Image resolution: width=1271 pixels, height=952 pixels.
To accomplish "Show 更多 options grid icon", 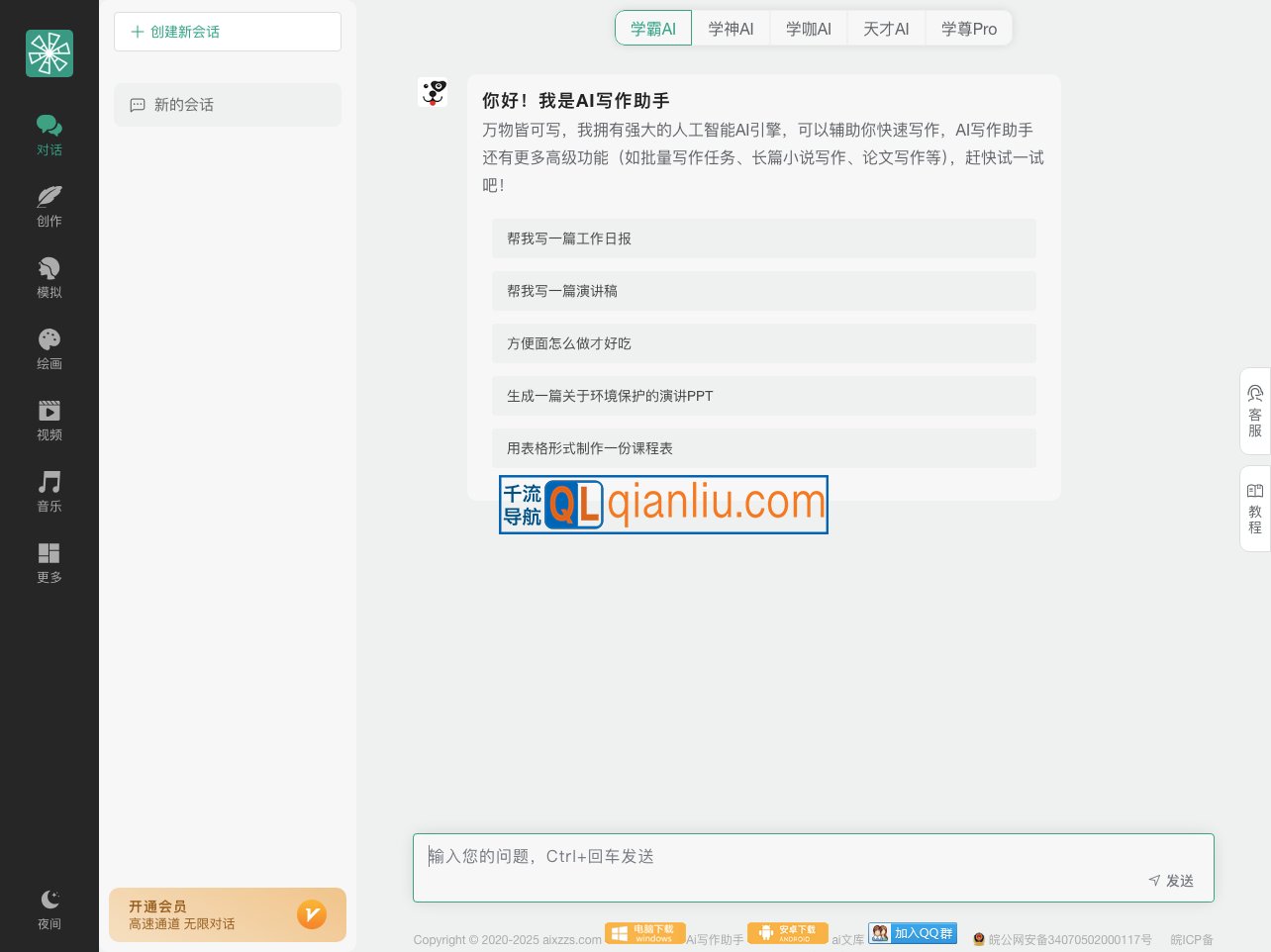I will (49, 563).
